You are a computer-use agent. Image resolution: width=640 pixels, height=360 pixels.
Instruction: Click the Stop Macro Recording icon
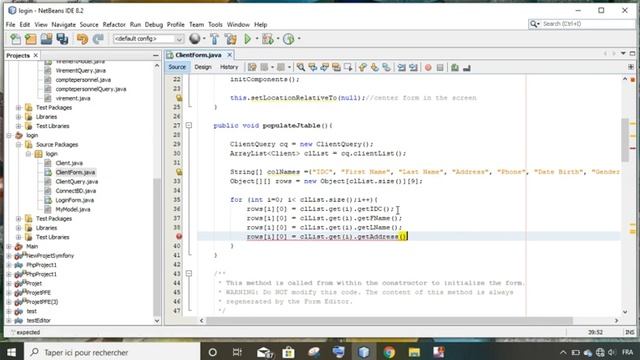click(440, 67)
